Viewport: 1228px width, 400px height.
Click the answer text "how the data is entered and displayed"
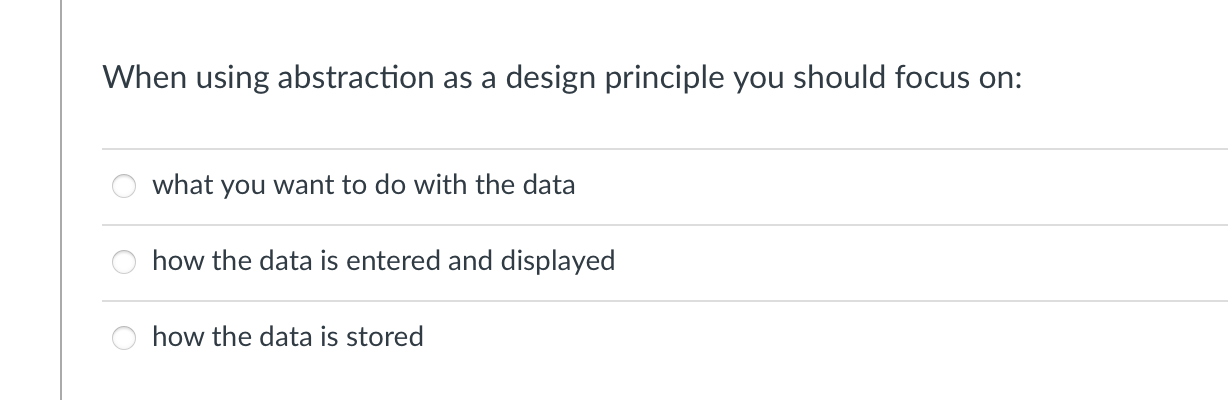point(383,261)
